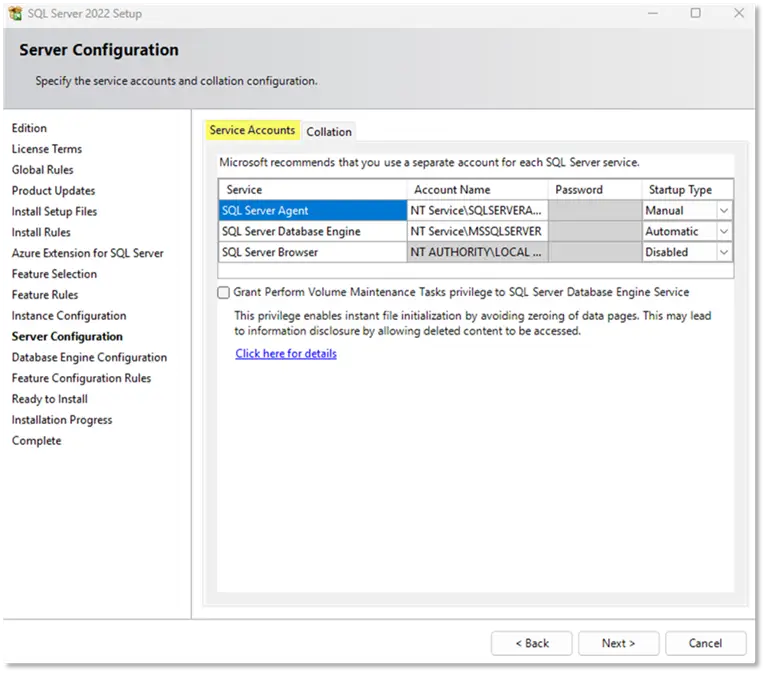Select the Ready to Install step

point(50,399)
